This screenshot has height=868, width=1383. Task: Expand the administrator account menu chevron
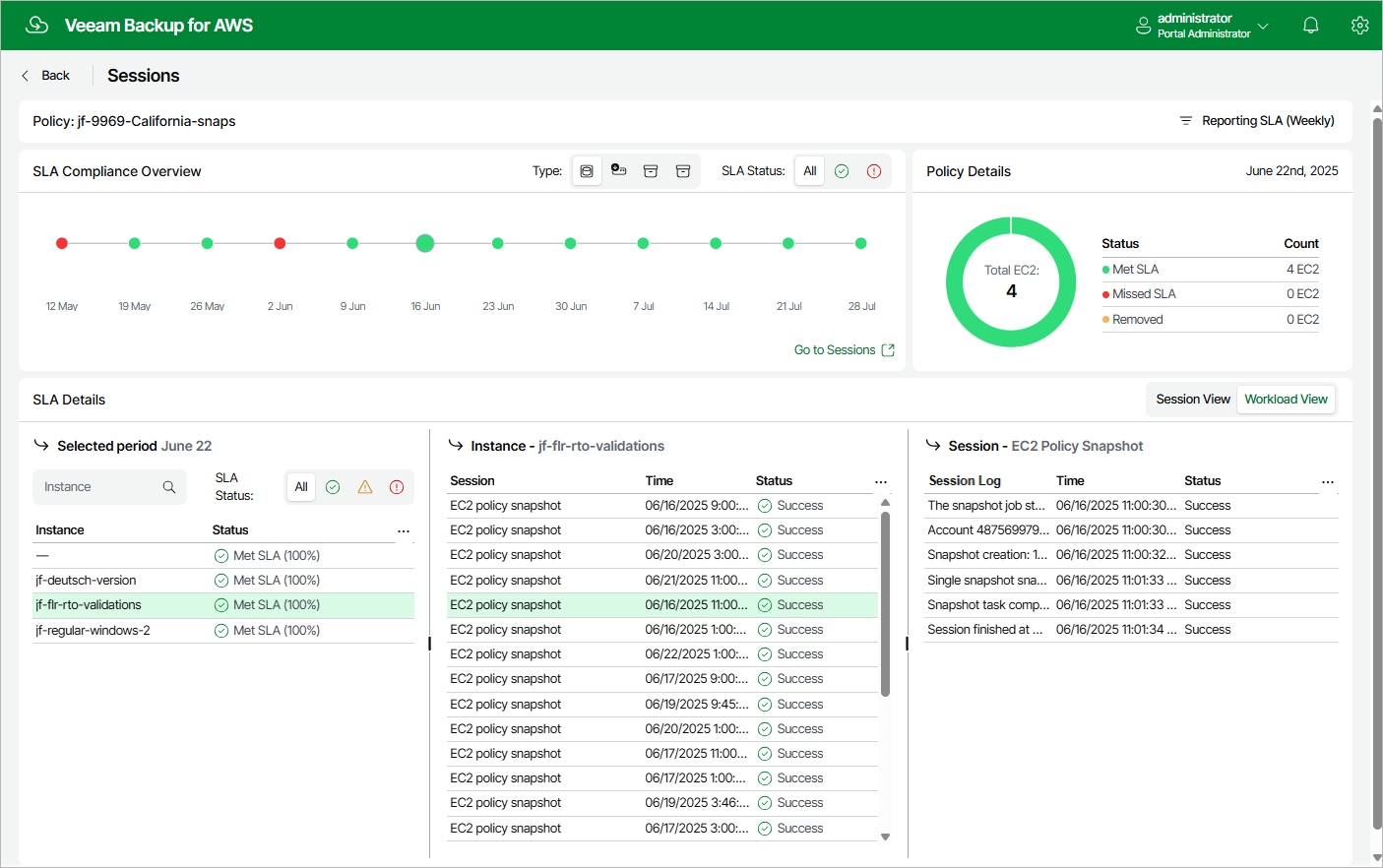pyautogui.click(x=1263, y=26)
